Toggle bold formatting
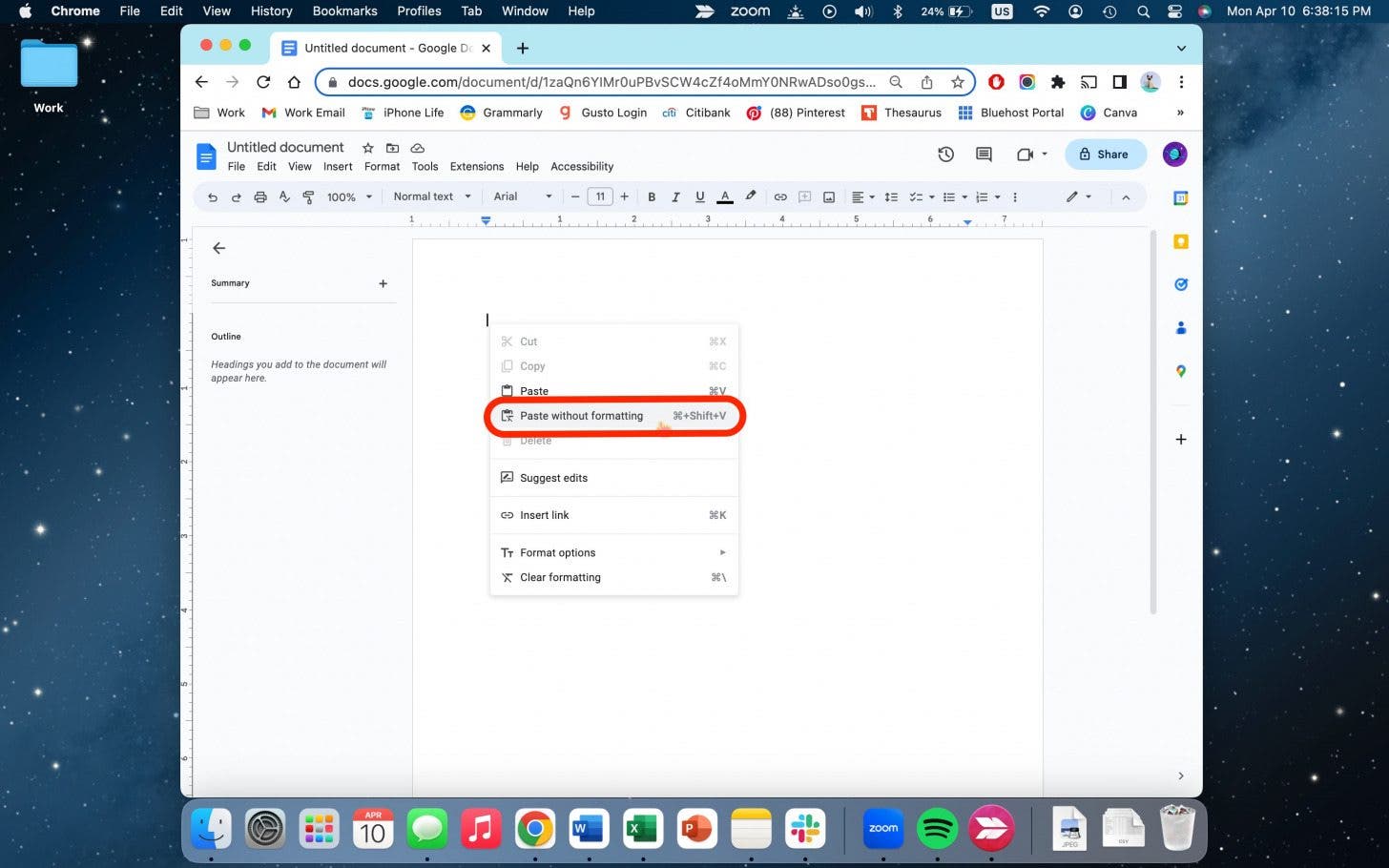The height and width of the screenshot is (868, 1389). point(652,196)
